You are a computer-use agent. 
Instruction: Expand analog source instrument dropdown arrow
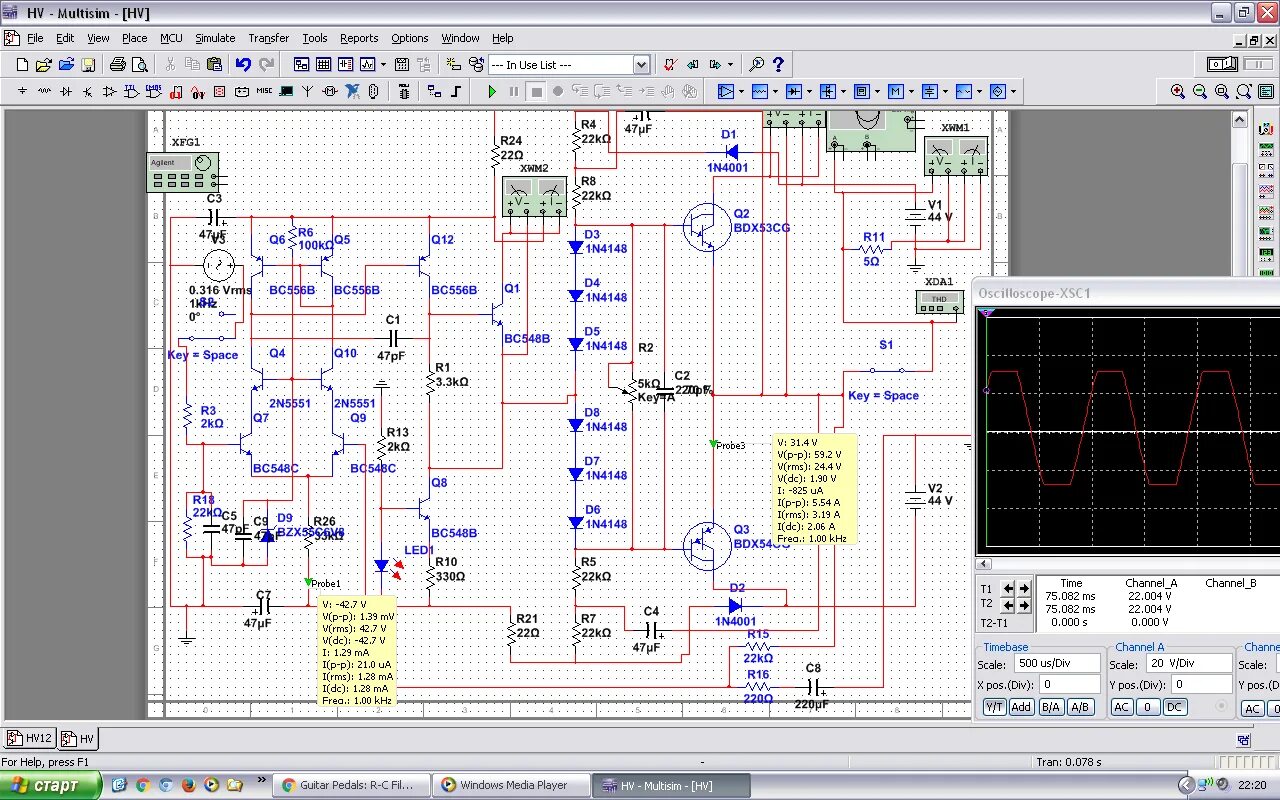point(740,91)
